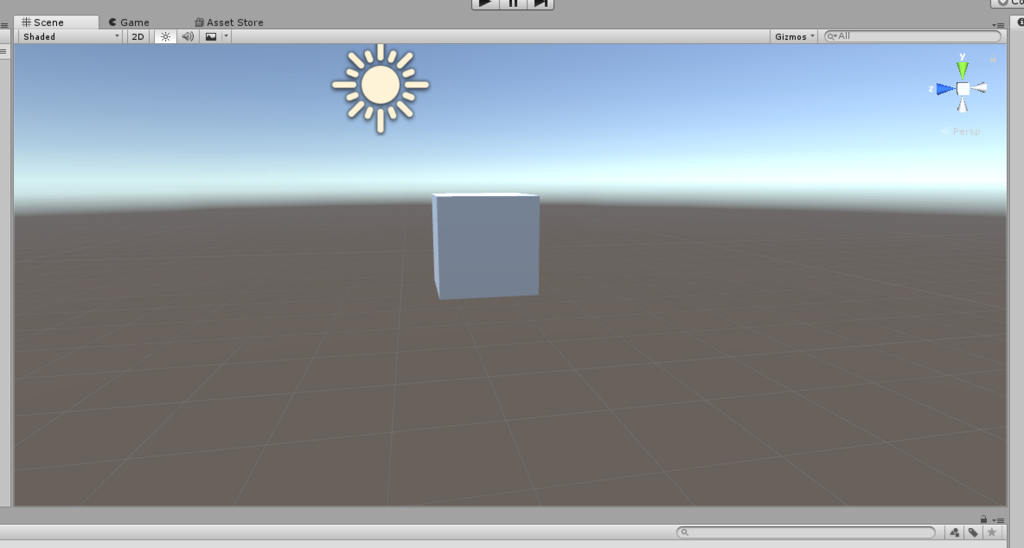Toggle 2D view mode
Viewport: 1024px width, 548px height.
[138, 37]
